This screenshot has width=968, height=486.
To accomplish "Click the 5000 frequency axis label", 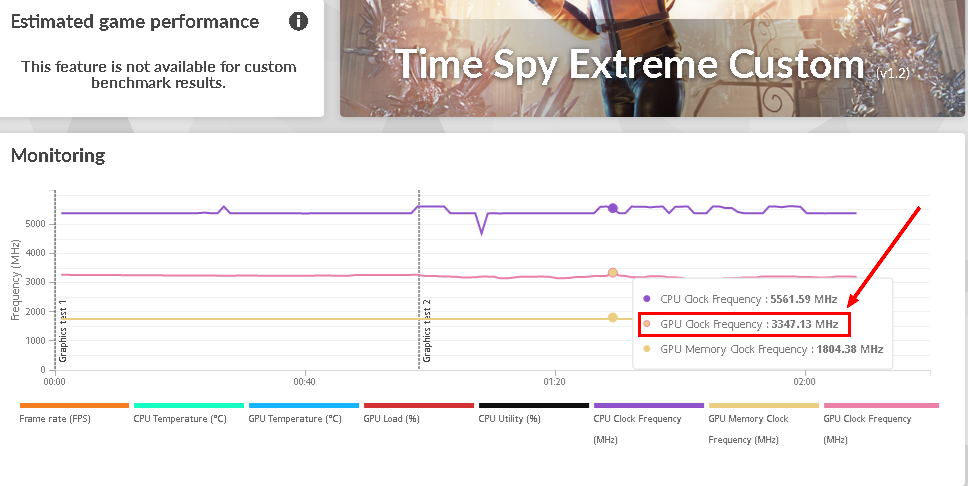I will [x=35, y=224].
